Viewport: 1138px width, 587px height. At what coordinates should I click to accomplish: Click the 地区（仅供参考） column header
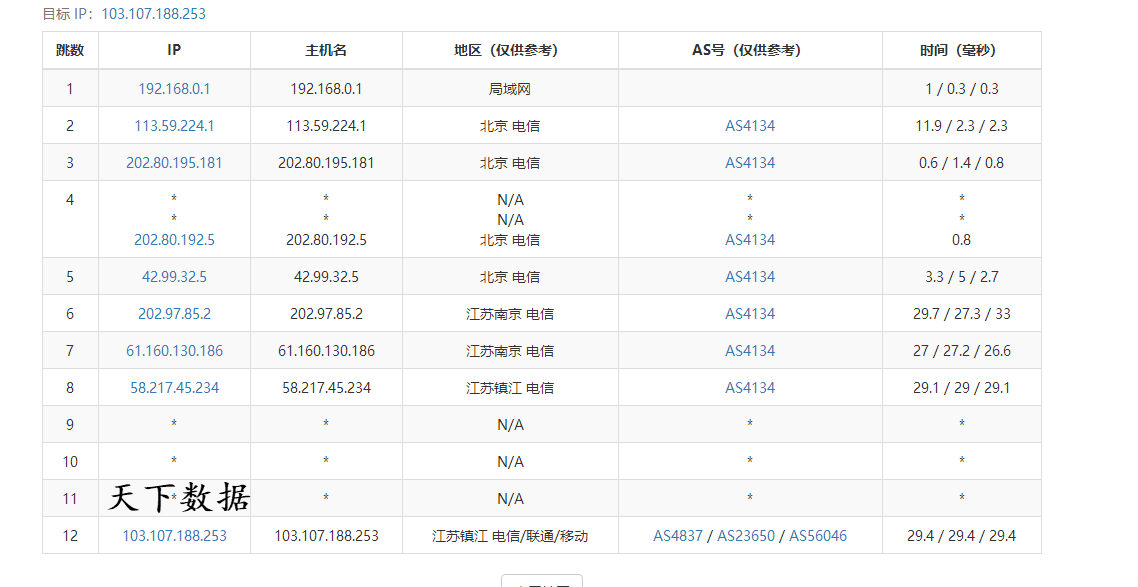tap(510, 50)
